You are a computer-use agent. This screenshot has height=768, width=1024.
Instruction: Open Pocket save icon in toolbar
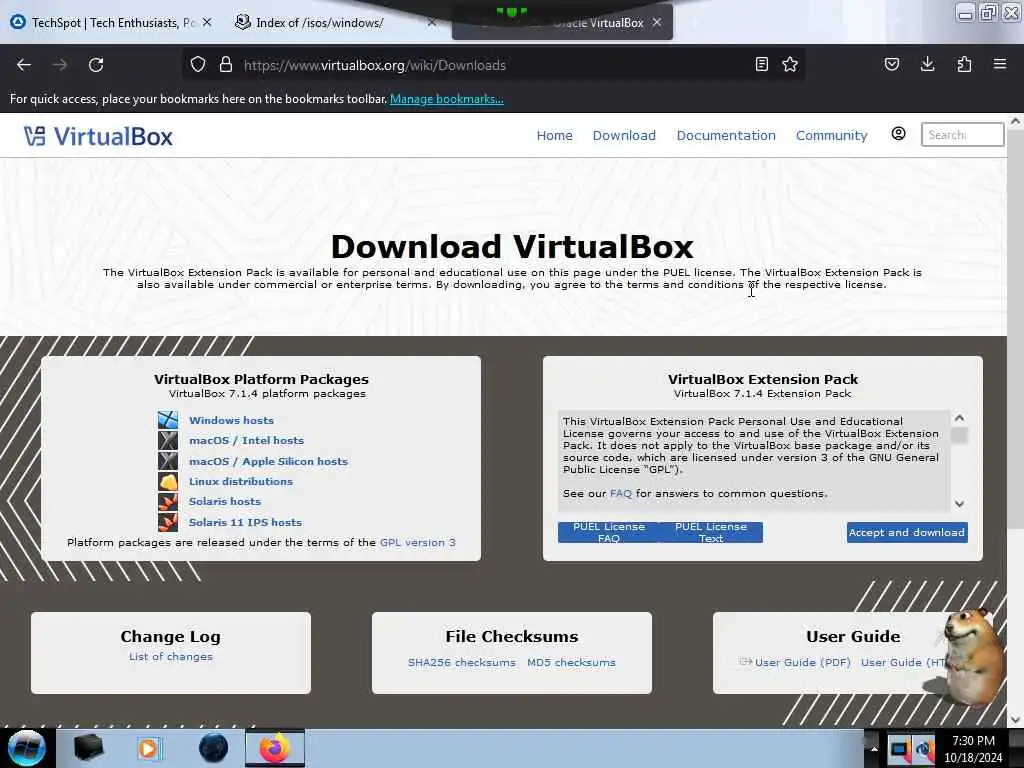point(892,64)
